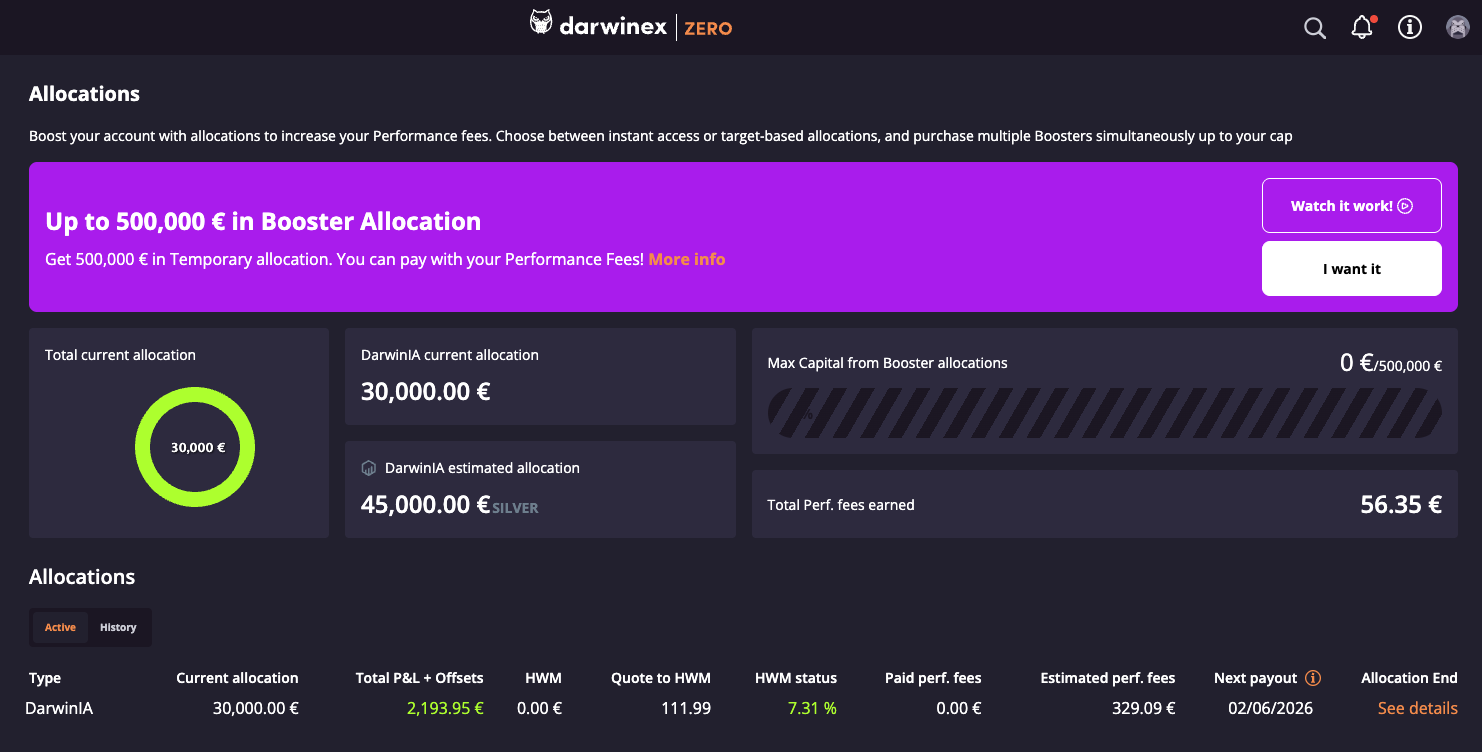The image size is (1482, 752).
Task: Click the 02/06/2026 next payout date
Action: pos(1270,708)
